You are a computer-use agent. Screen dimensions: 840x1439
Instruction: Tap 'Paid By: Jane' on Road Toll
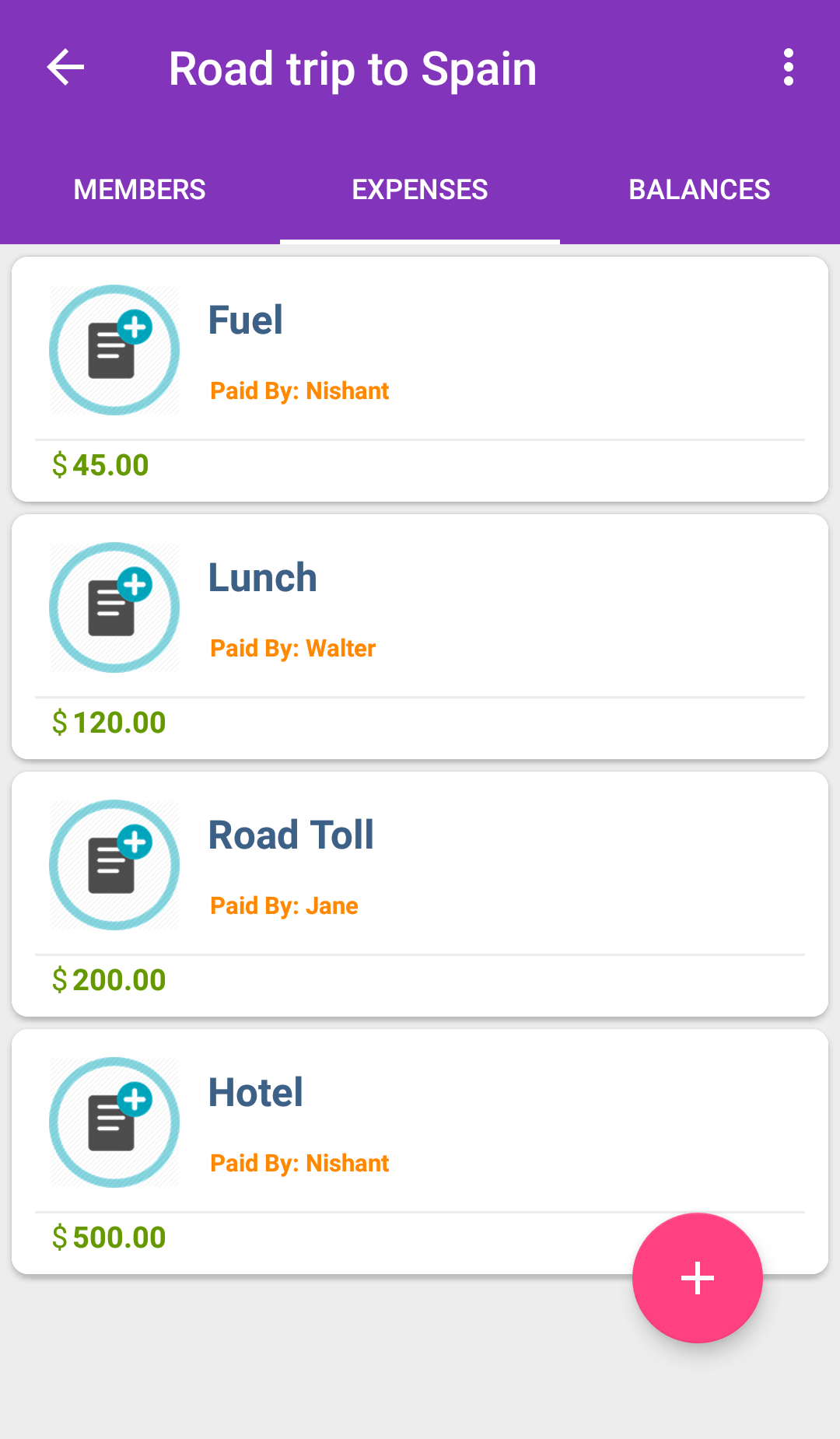click(x=285, y=905)
